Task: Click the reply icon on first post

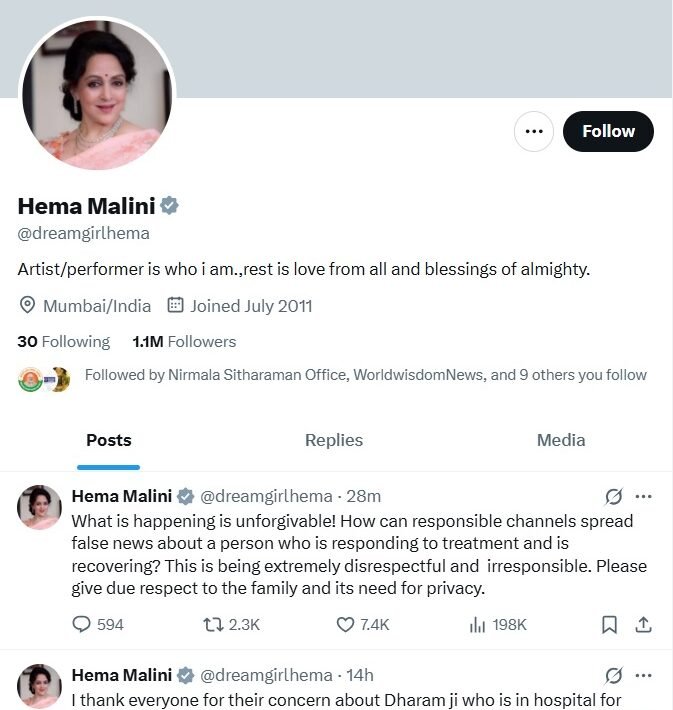Action: 82,624
